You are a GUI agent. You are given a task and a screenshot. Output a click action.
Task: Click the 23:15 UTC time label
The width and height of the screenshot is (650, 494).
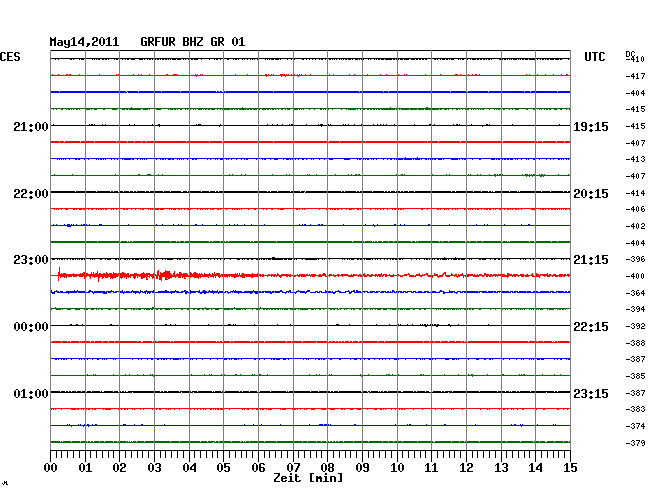[591, 393]
